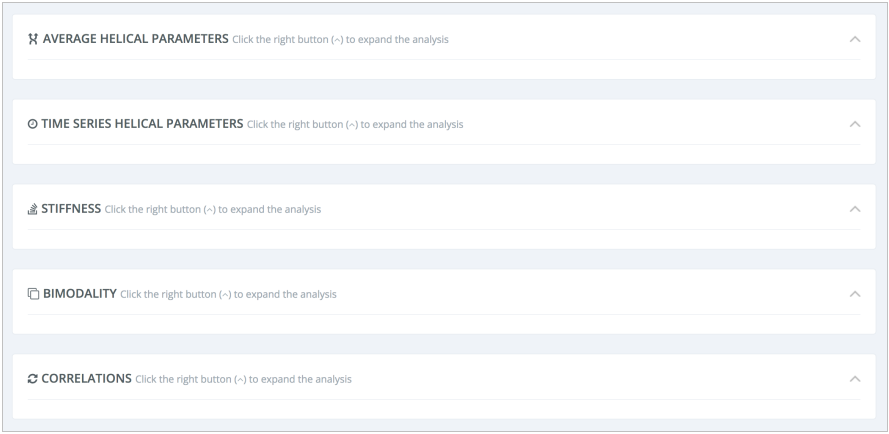
Task: Select the TIME SERIES HELICAL PARAMETERS title
Action: pos(142,124)
